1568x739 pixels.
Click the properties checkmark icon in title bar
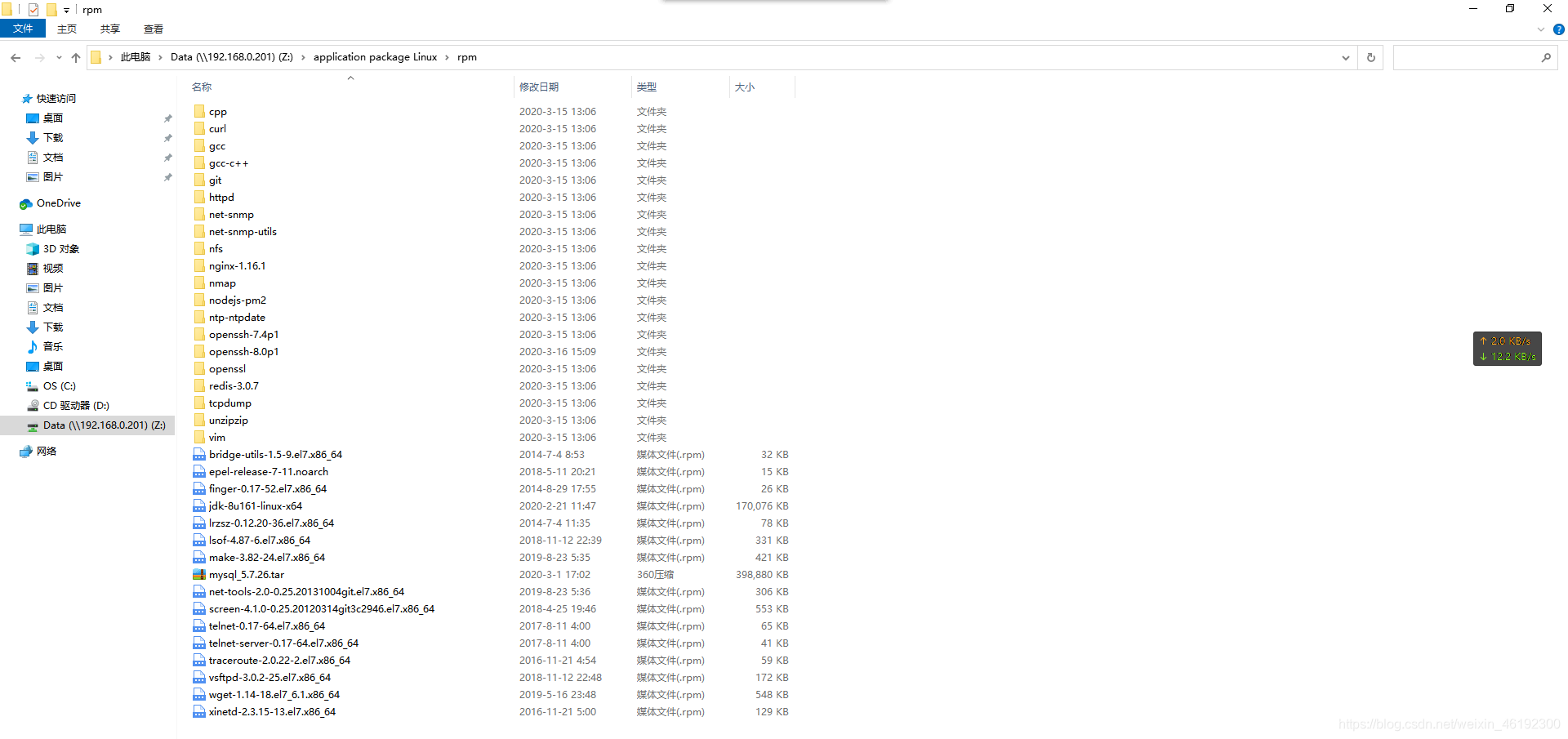(x=33, y=10)
